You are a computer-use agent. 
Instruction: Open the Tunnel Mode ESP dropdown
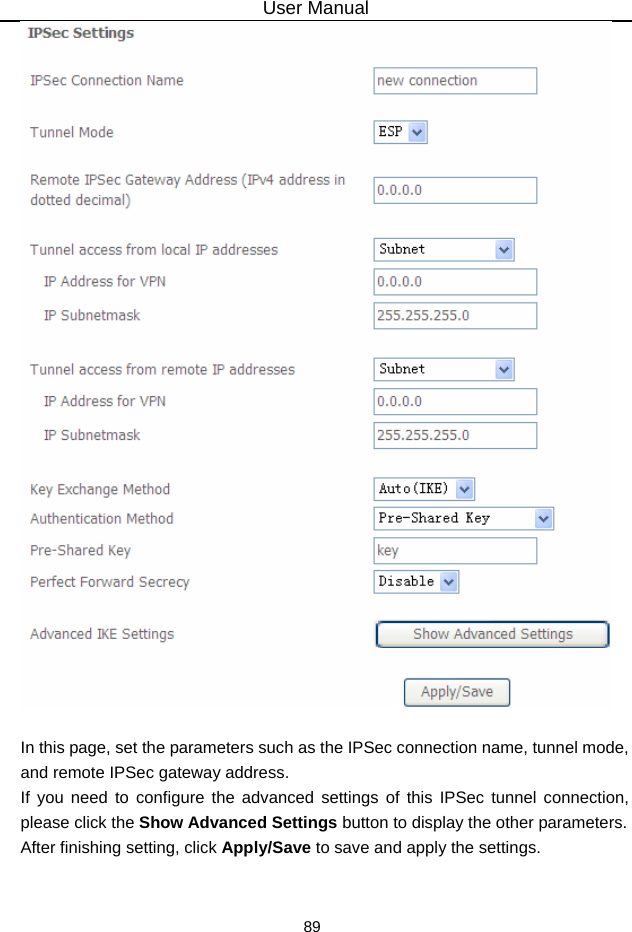(x=401, y=132)
